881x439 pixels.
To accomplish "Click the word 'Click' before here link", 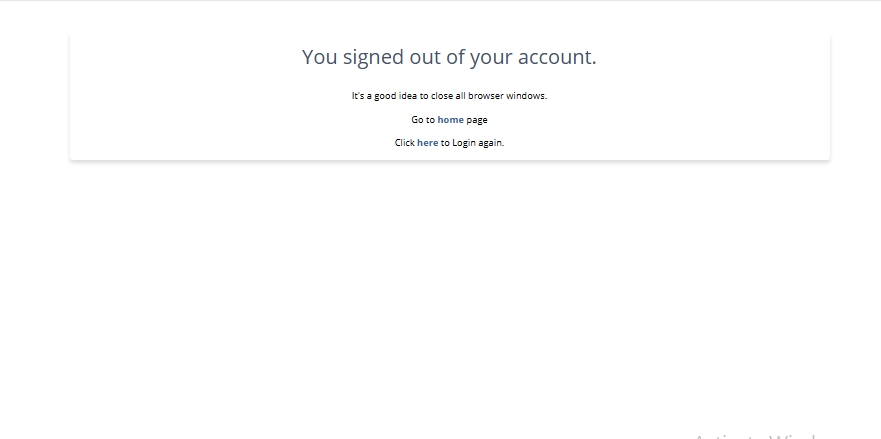I will click(405, 143).
